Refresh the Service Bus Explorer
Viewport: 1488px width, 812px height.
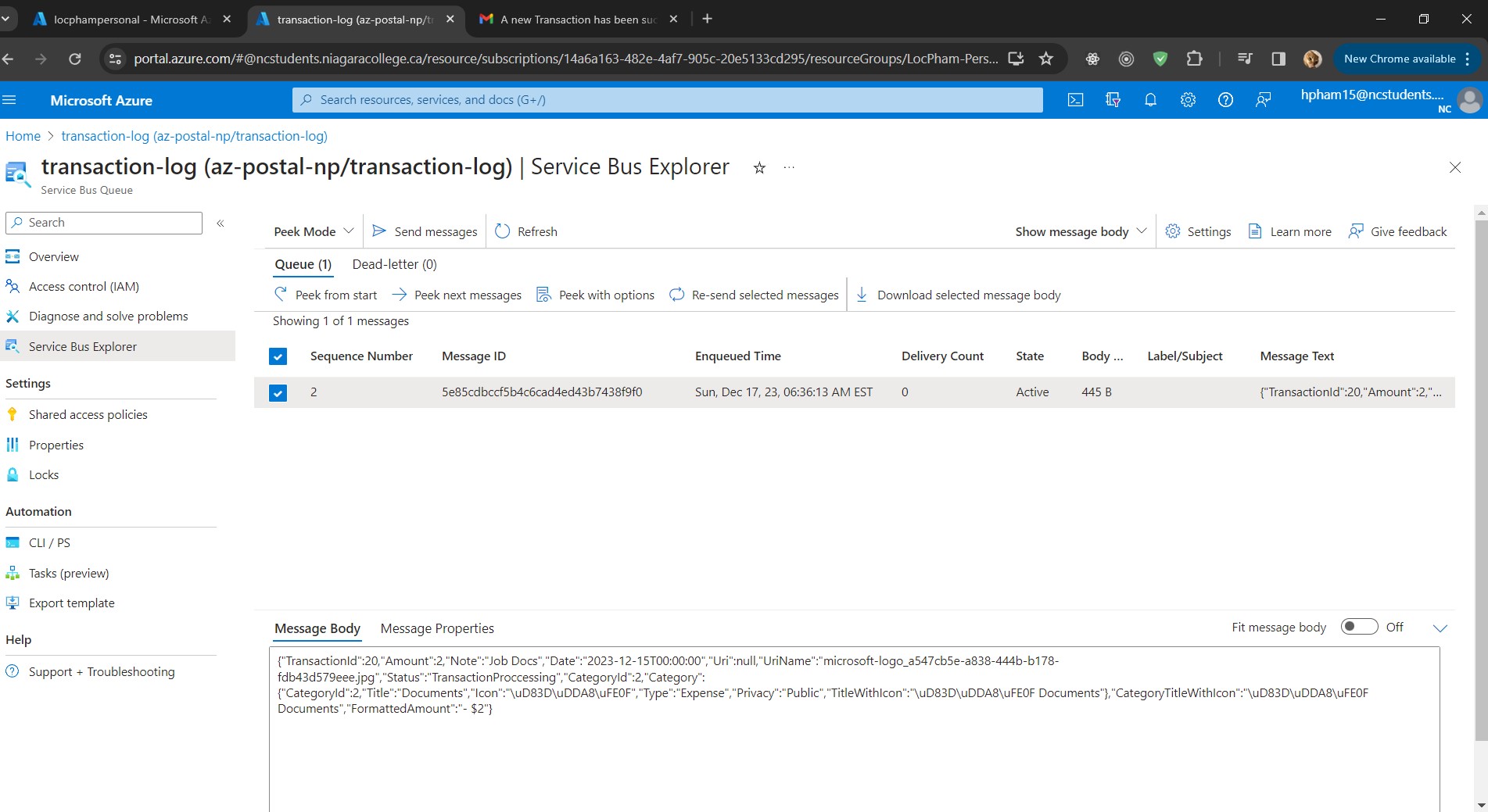click(526, 231)
